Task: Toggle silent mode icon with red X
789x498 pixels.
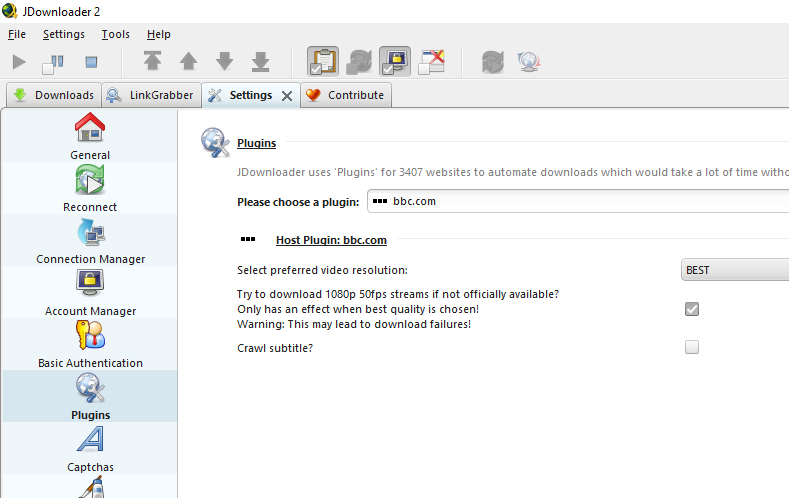Action: (x=431, y=62)
